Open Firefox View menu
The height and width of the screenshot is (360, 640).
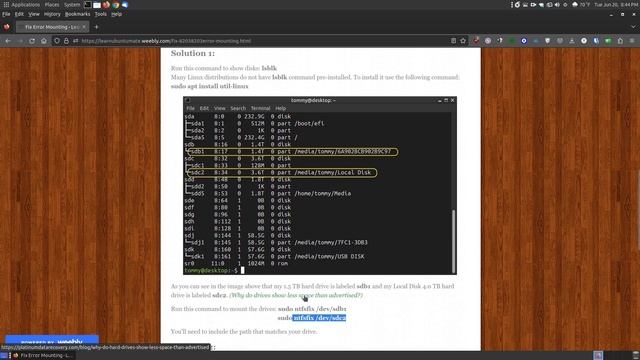[34, 14]
